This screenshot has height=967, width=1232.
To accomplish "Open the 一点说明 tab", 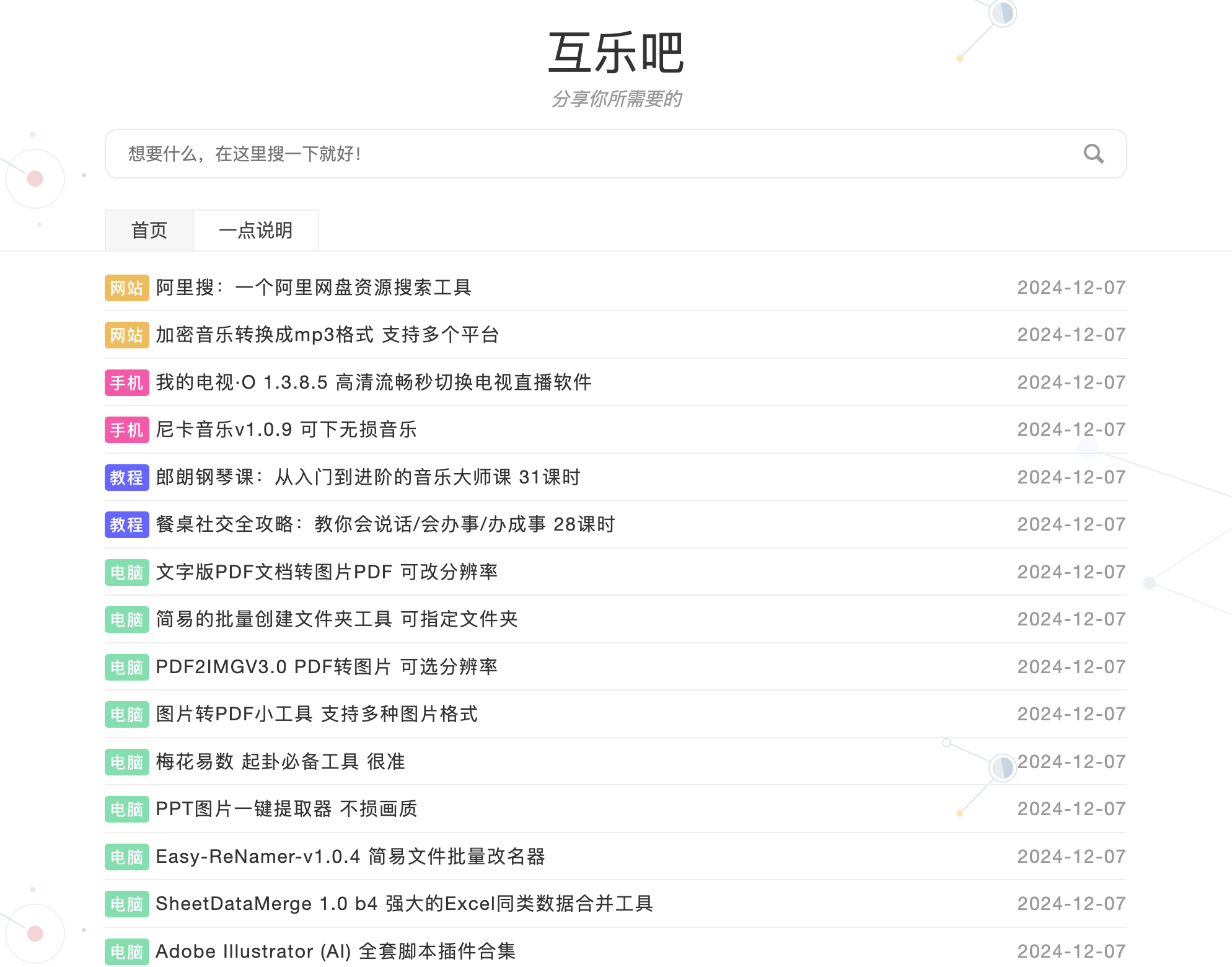I will [256, 231].
